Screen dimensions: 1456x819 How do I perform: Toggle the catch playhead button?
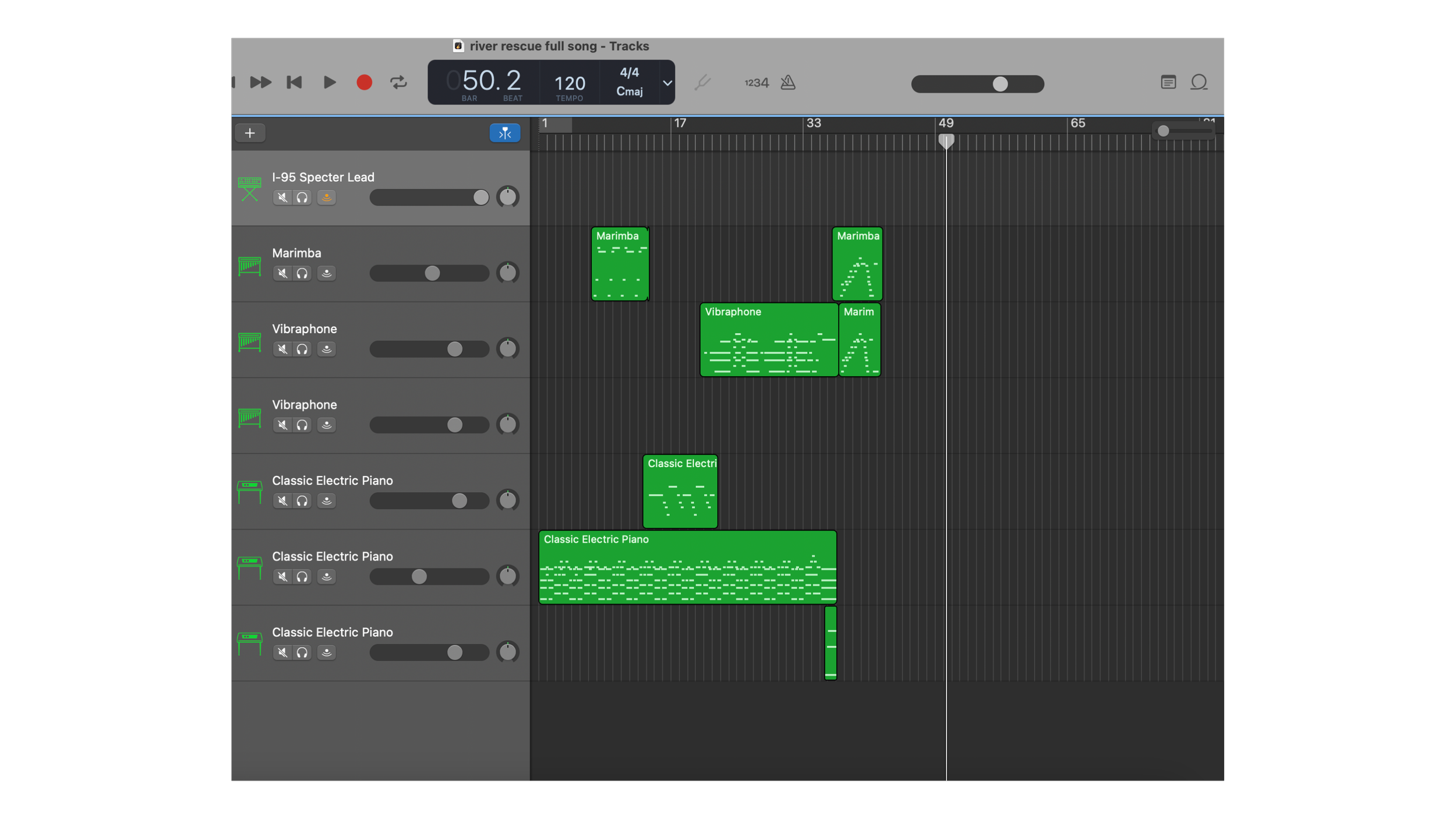coord(504,133)
